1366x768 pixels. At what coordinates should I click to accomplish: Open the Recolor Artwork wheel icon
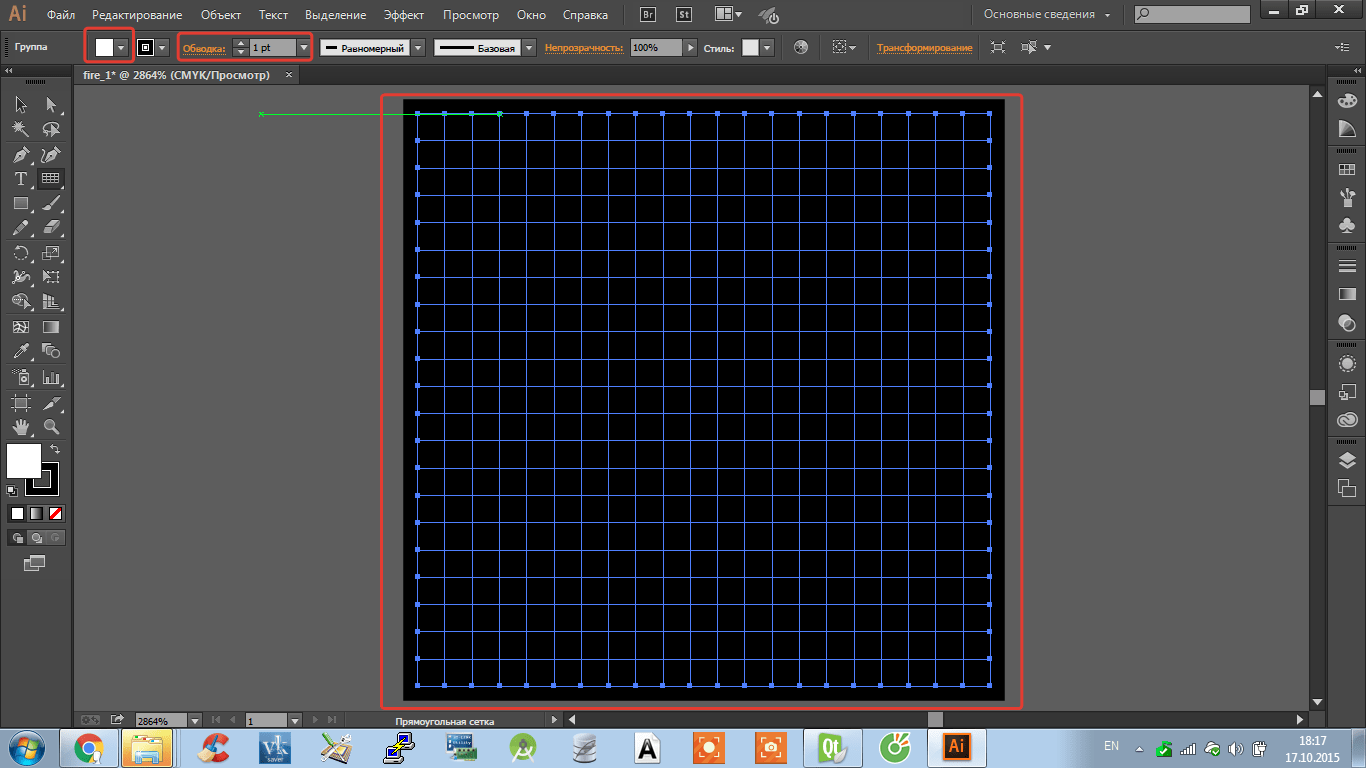800,47
